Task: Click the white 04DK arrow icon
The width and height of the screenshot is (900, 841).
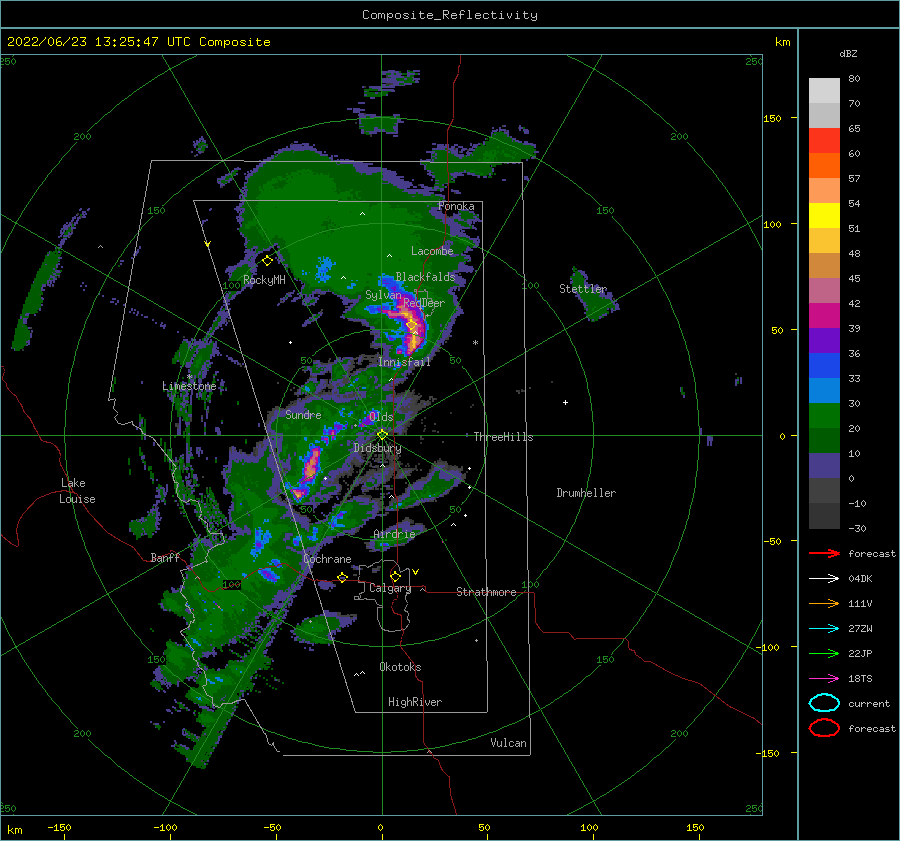Action: click(824, 579)
